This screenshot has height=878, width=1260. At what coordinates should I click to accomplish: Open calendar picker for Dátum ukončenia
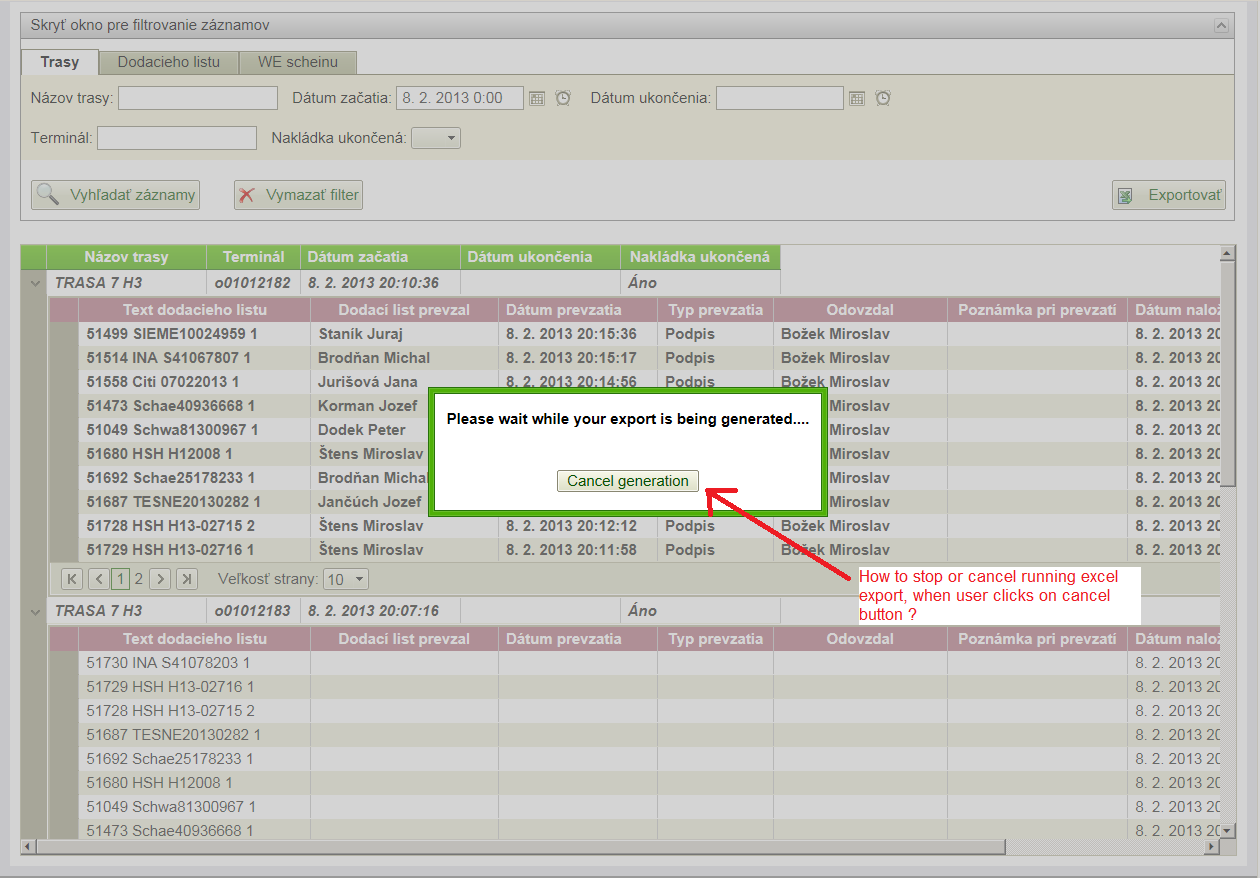[857, 98]
